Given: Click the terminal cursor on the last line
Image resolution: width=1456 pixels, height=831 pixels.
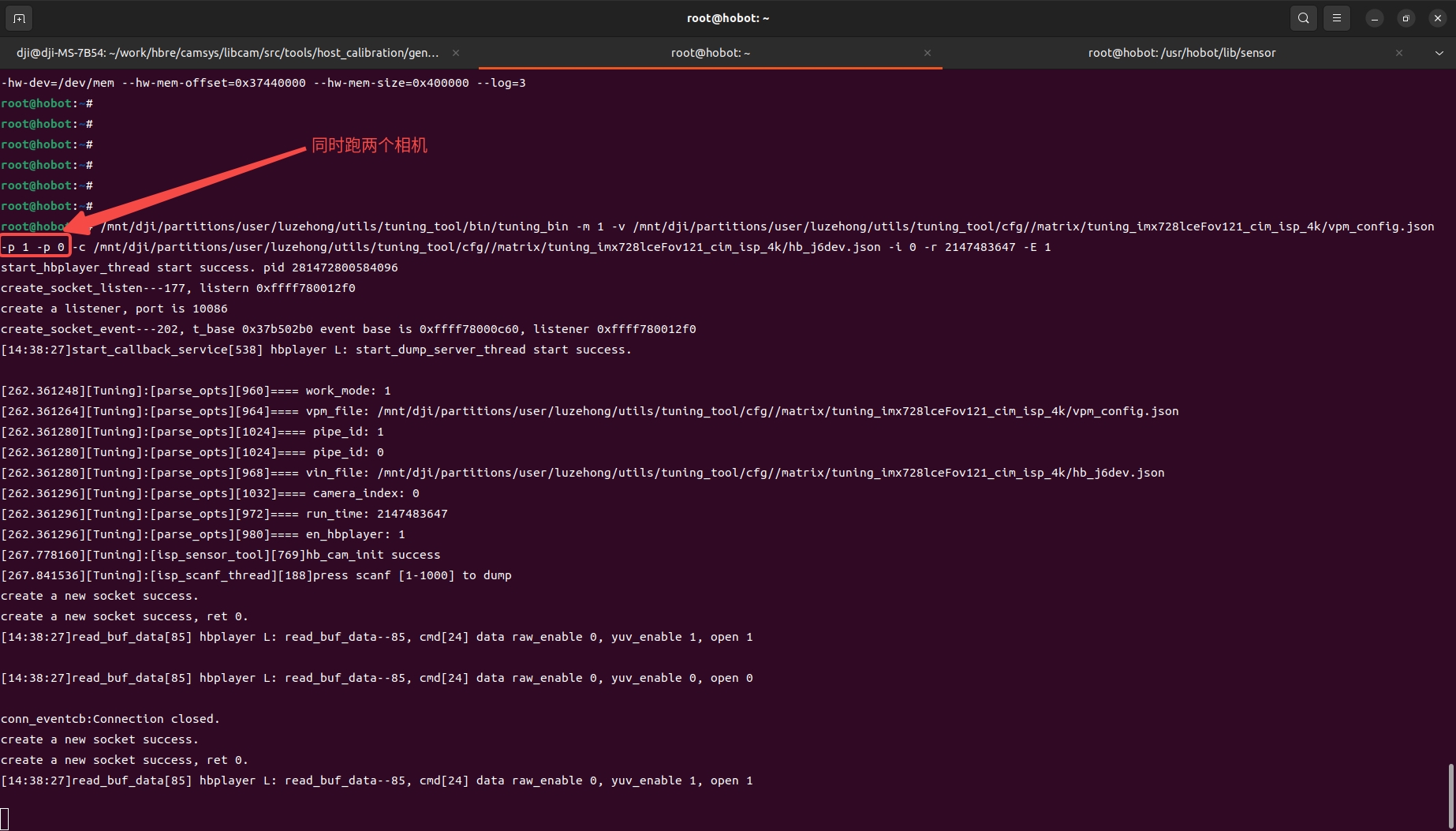Looking at the screenshot, I should [5, 819].
